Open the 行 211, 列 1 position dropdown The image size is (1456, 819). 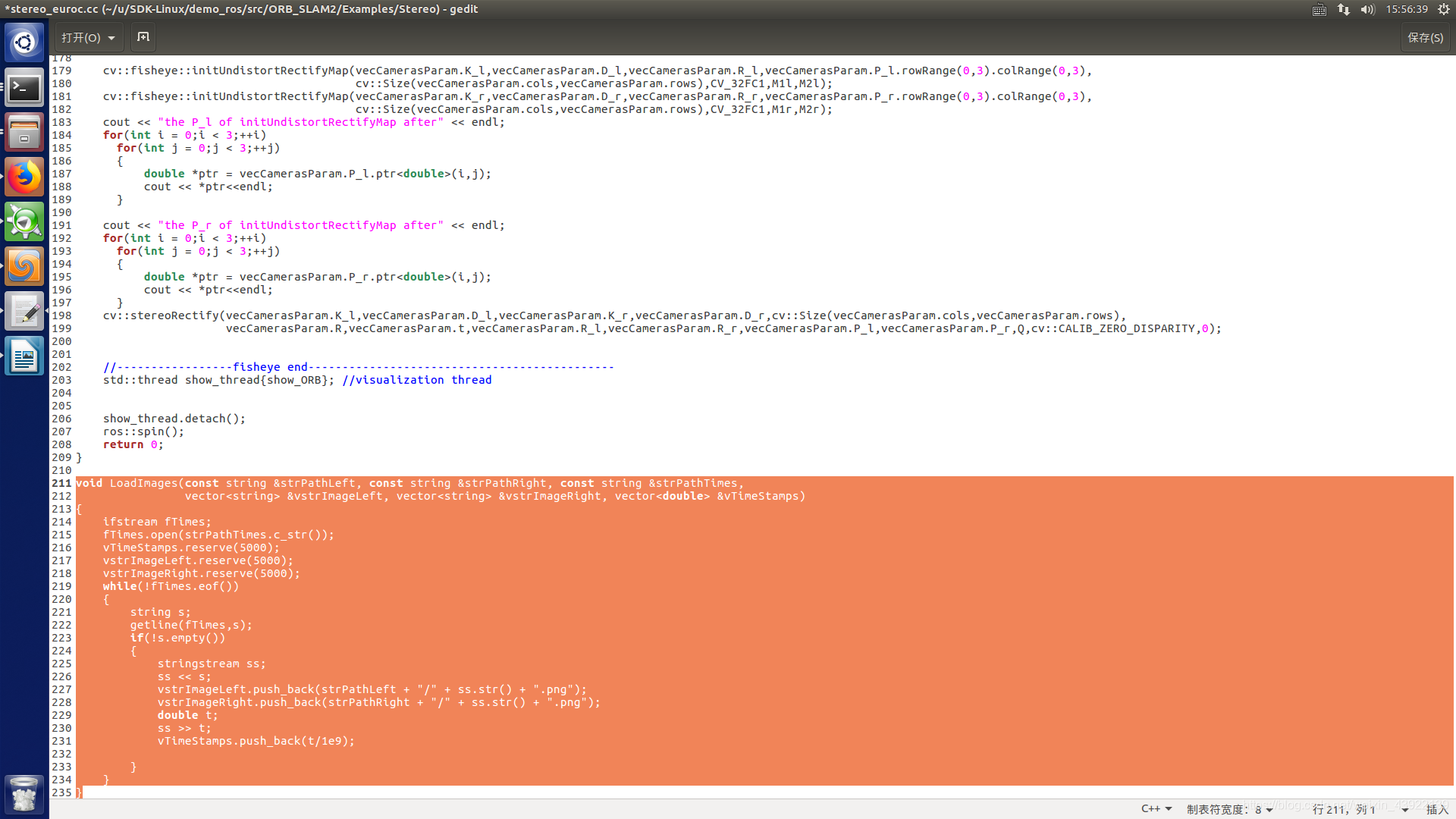1360,809
